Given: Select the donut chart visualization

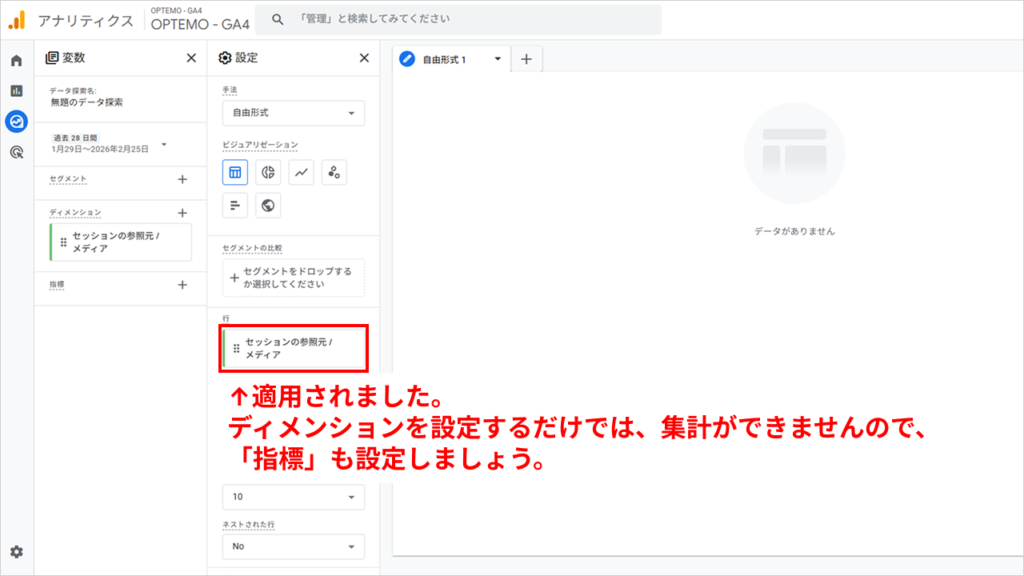Looking at the screenshot, I should tap(268, 172).
